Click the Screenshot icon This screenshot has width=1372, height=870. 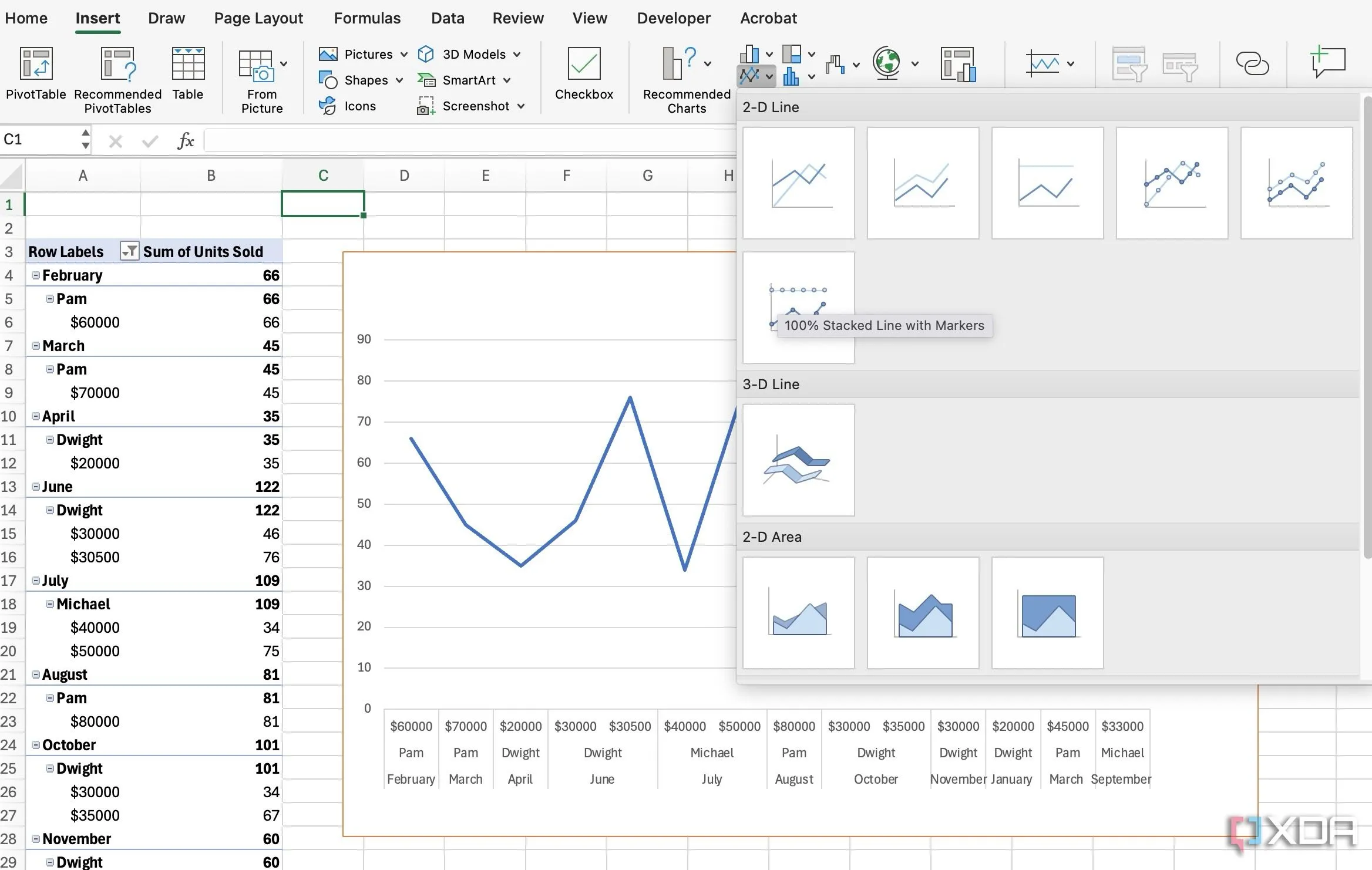coord(426,106)
